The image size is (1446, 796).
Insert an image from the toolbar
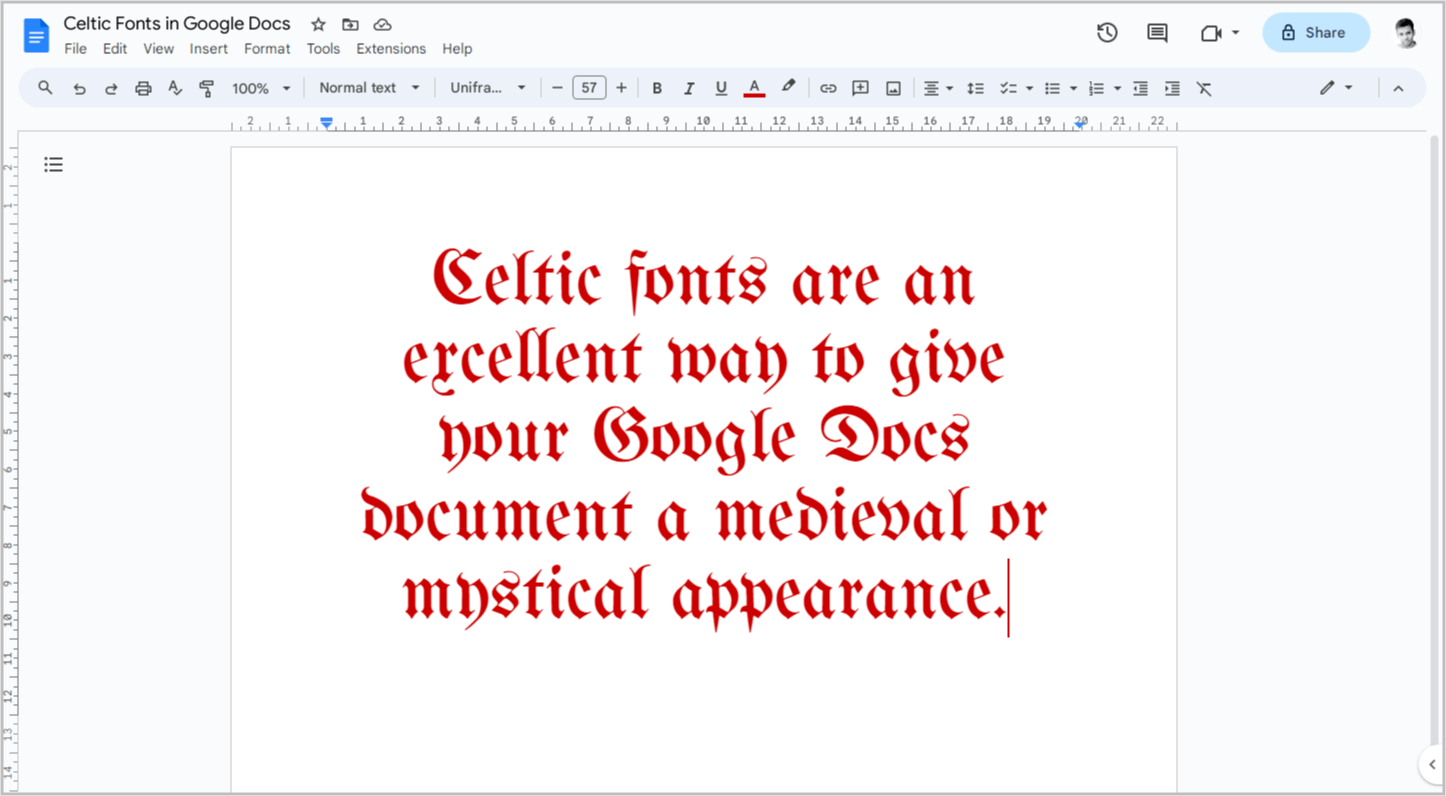893,88
